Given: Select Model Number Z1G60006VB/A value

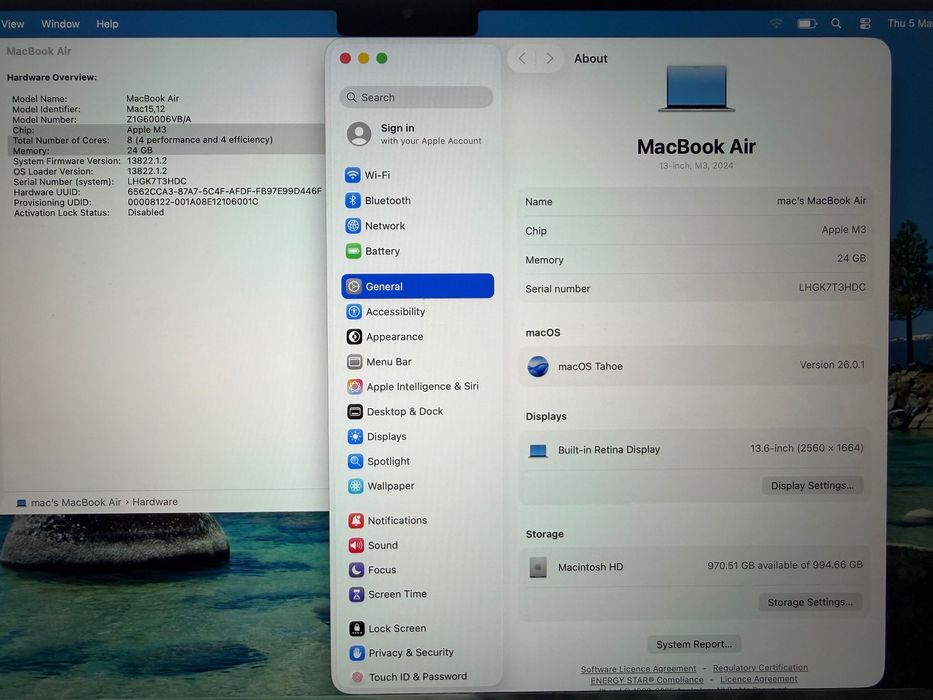Looking at the screenshot, I should [159, 119].
